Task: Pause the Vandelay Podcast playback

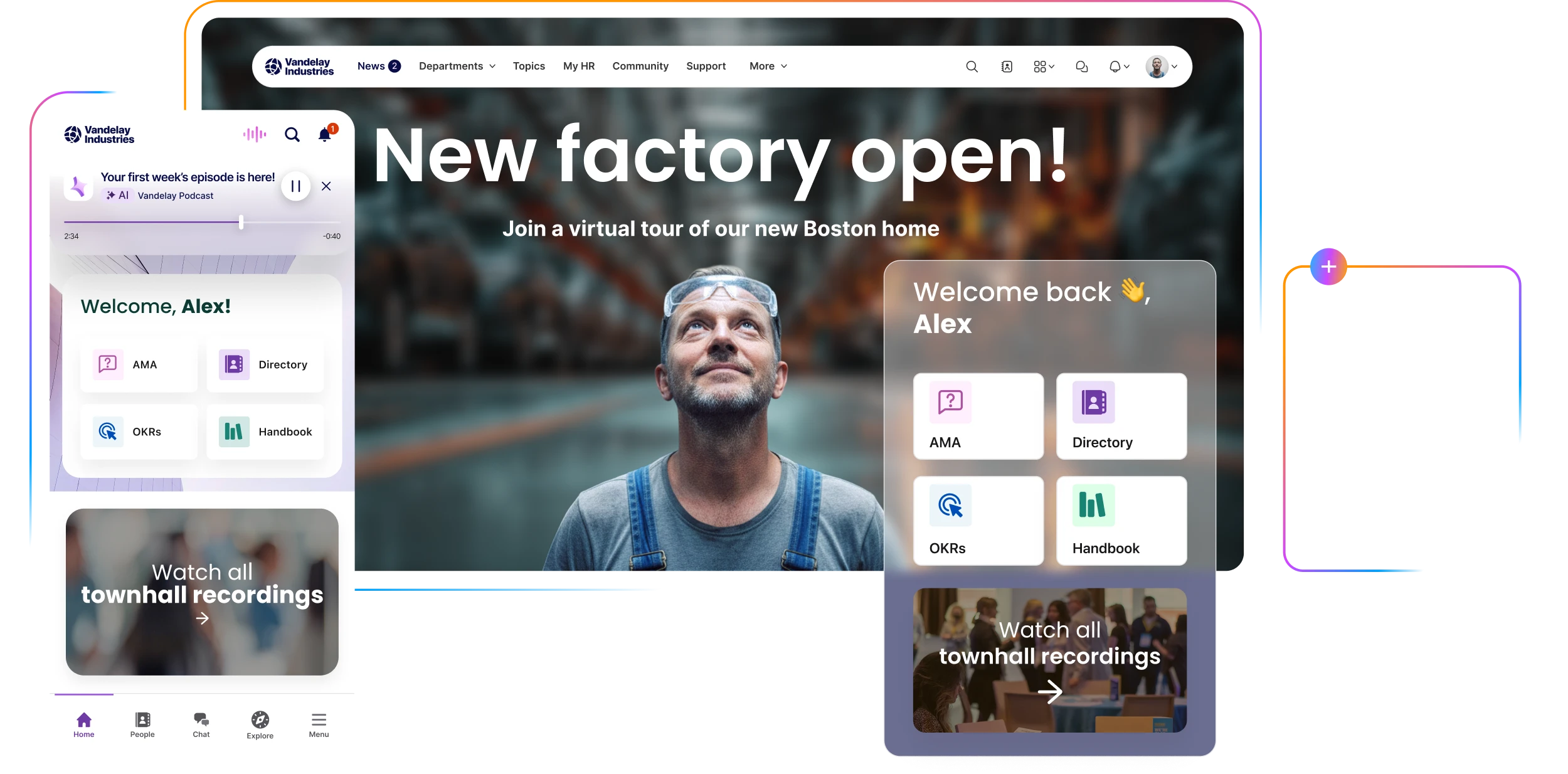Action: click(x=295, y=186)
